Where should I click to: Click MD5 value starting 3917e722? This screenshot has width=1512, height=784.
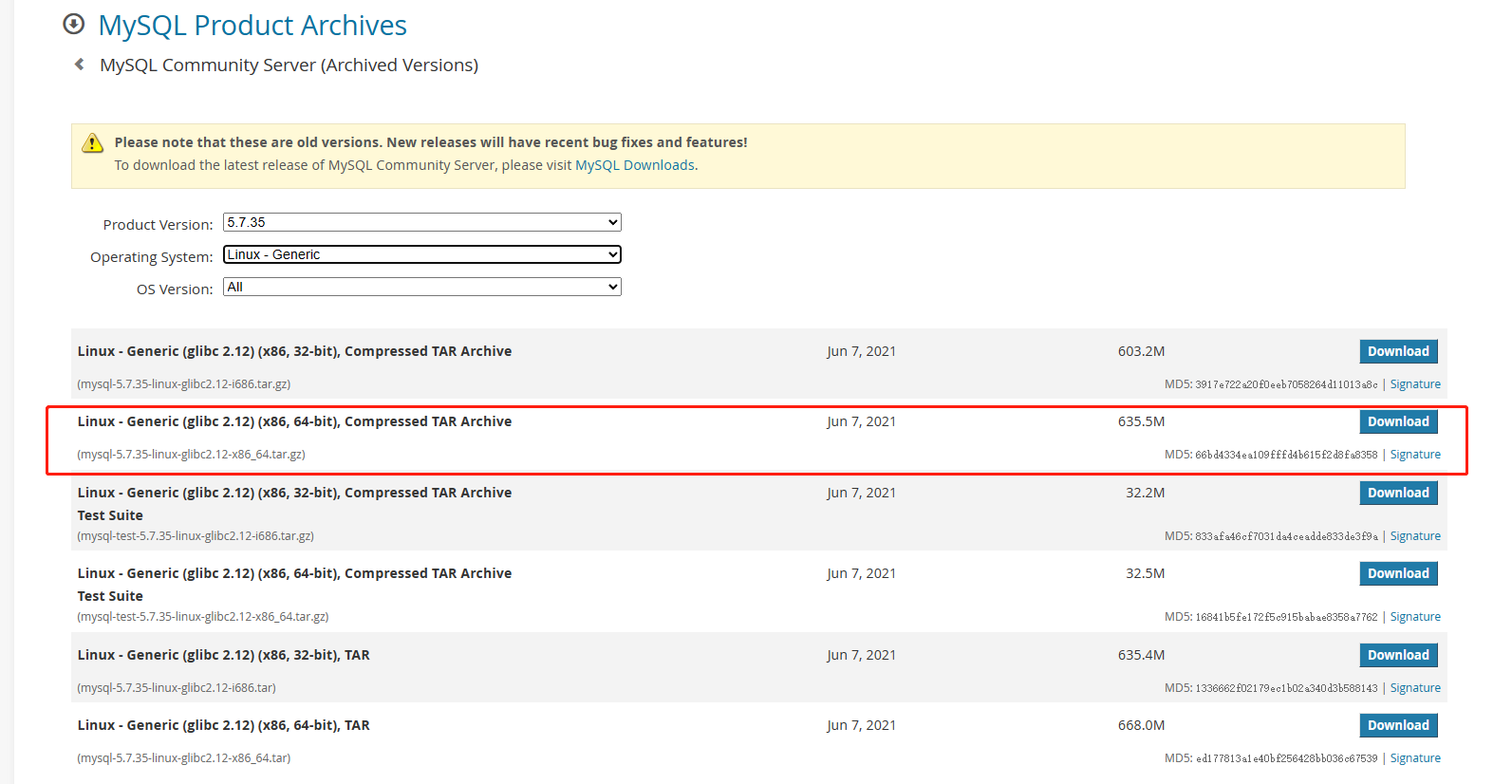pos(1286,384)
